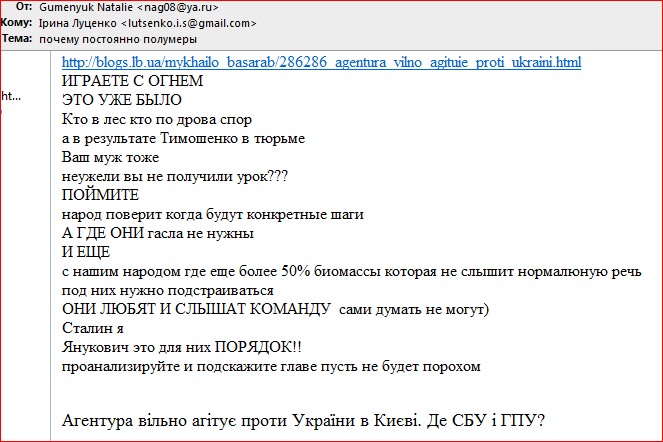Click the subject text 'почему постоянно полумеры'

[119, 39]
